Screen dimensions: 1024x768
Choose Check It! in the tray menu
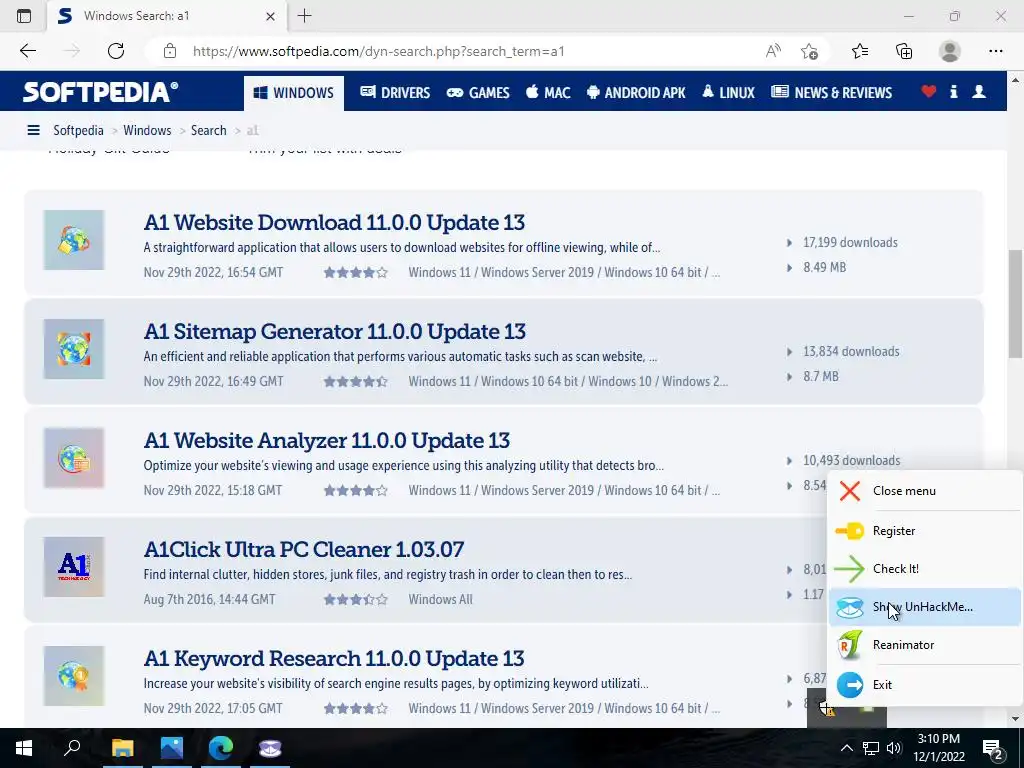925,568
